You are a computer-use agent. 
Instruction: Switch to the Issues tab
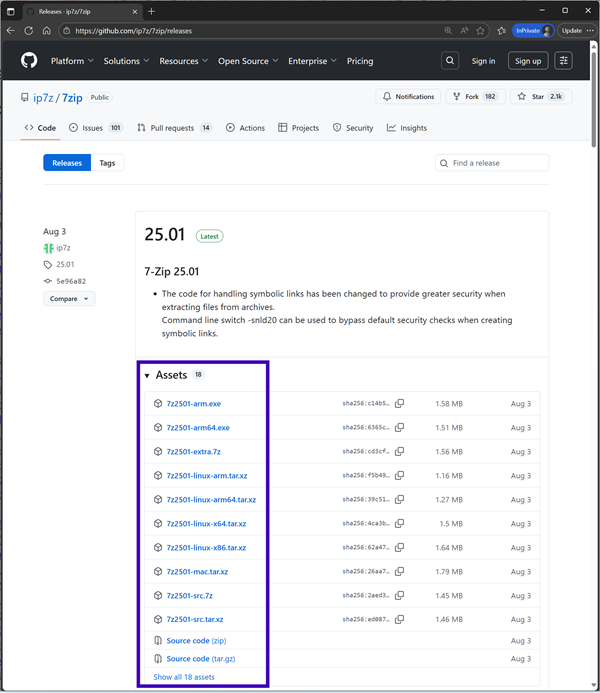(x=95, y=128)
